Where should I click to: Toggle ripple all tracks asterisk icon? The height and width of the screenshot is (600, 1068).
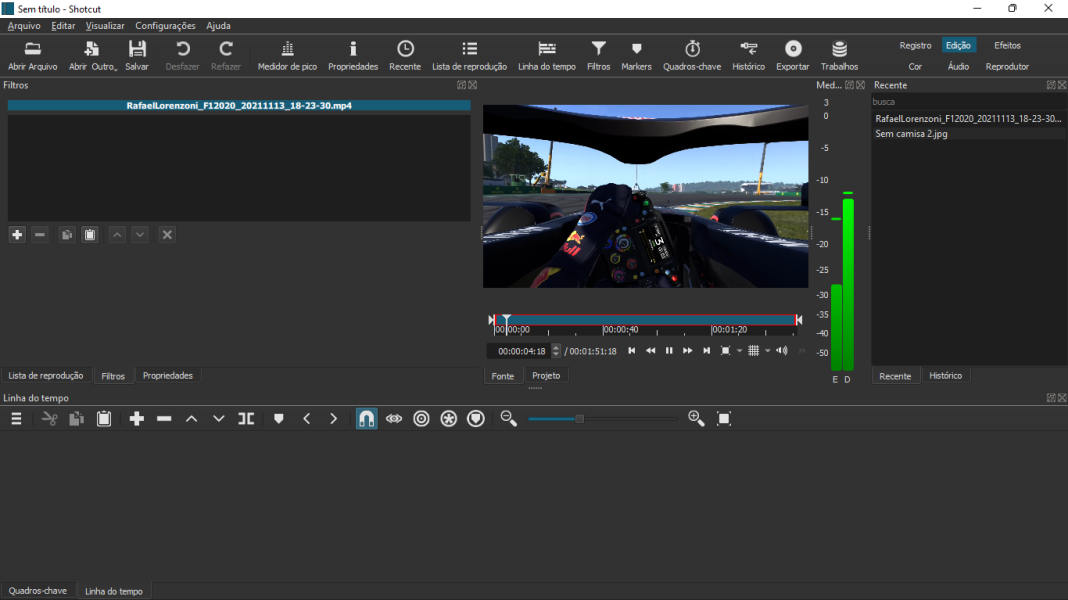pyautogui.click(x=448, y=419)
